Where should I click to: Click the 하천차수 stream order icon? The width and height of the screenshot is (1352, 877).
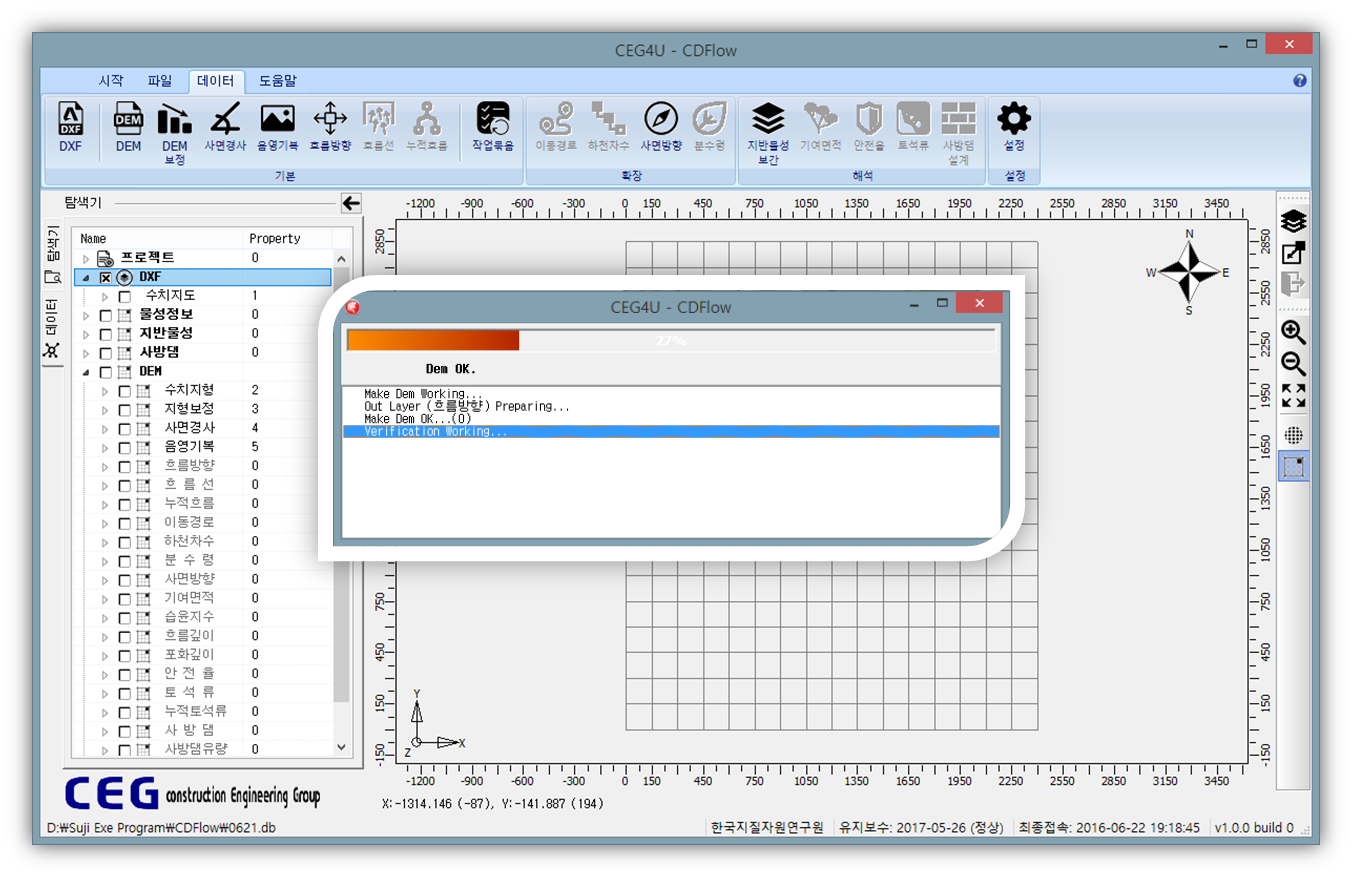608,128
